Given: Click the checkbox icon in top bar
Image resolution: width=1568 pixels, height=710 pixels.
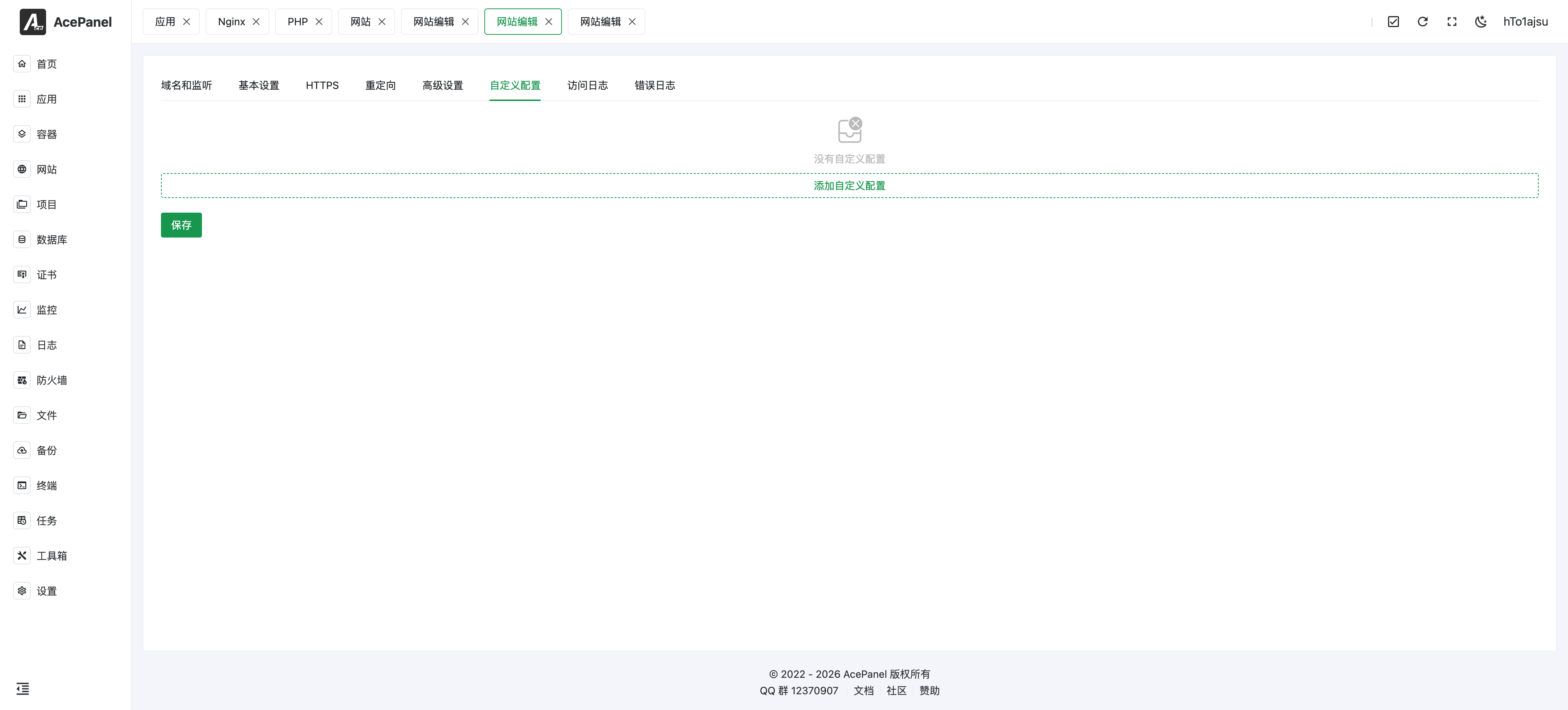Looking at the screenshot, I should 1393,22.
